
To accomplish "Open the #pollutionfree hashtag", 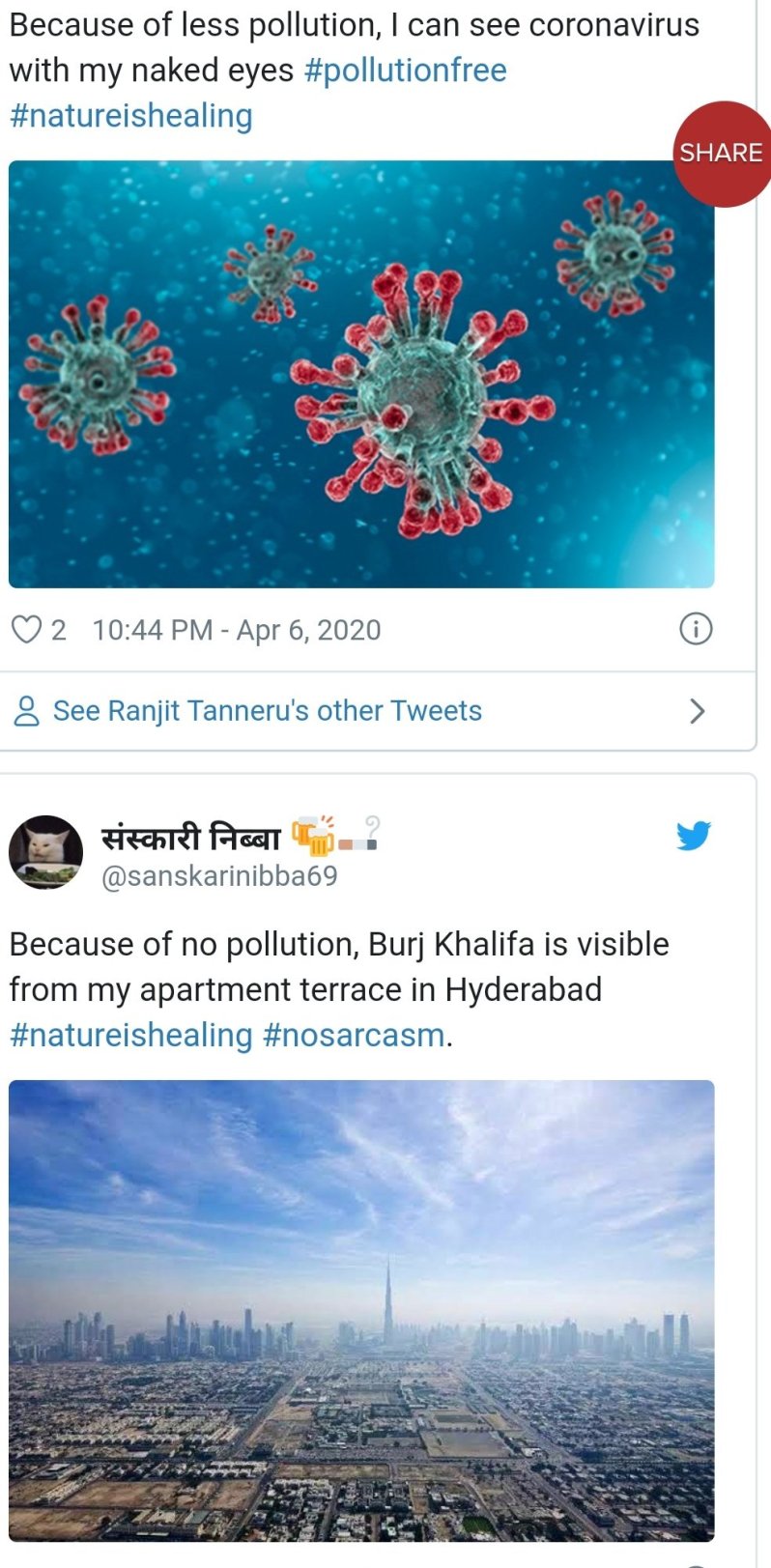I will [x=405, y=71].
